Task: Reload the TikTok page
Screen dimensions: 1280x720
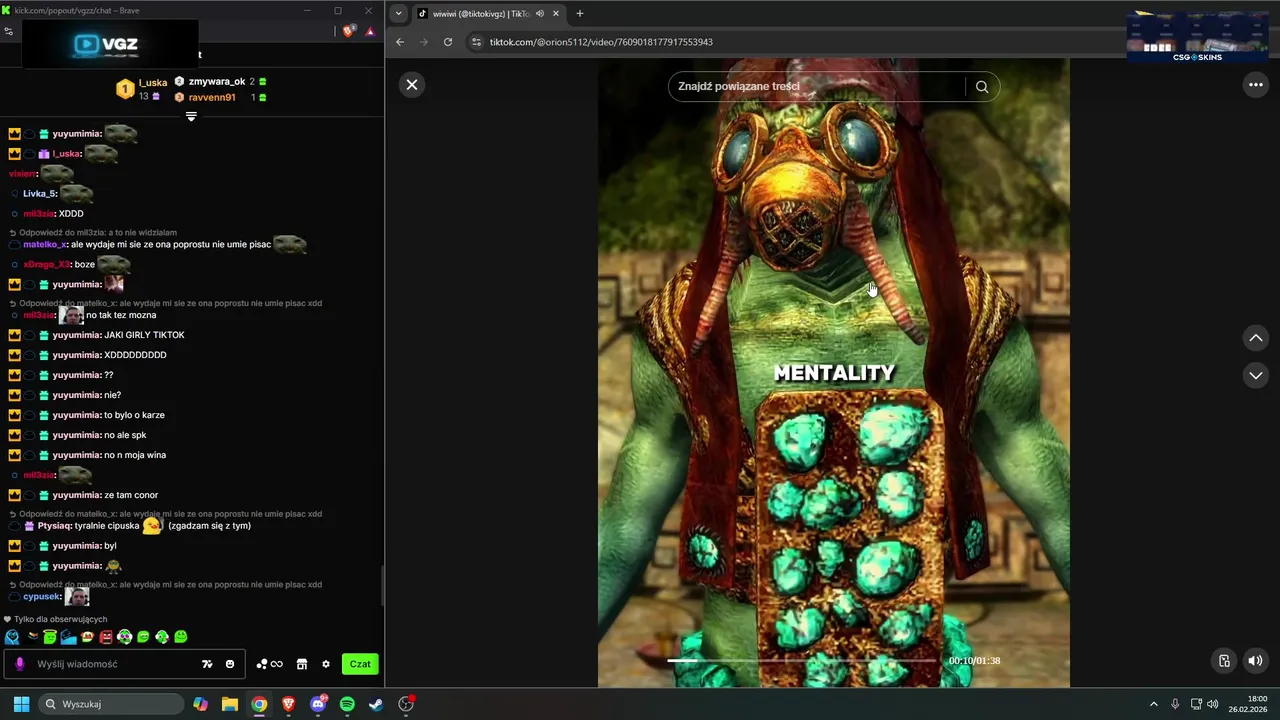Action: pos(448,42)
